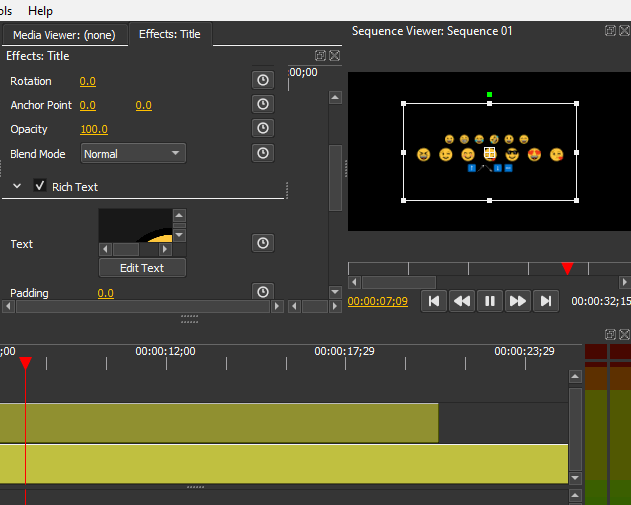Image resolution: width=631 pixels, height=505 pixels.
Task: Click the green rotation handle in viewer
Action: (489, 95)
